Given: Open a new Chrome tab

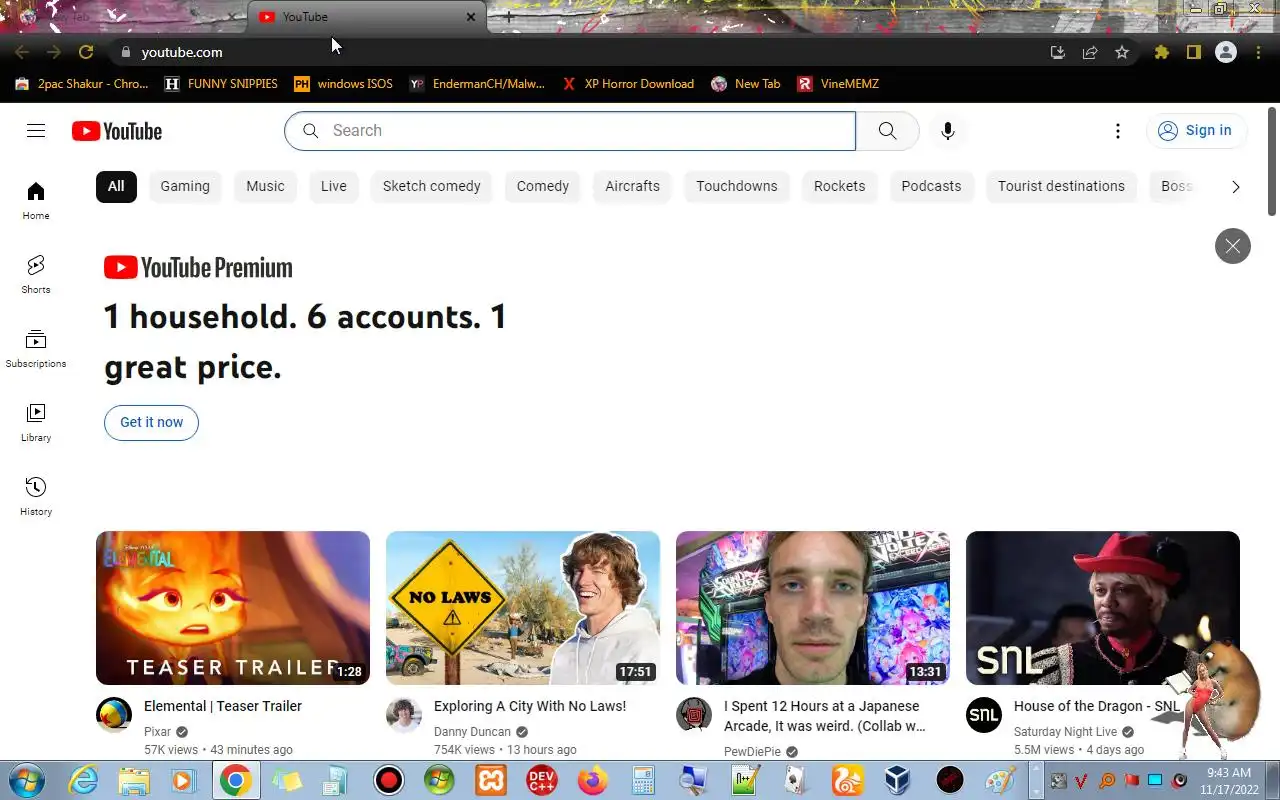Looking at the screenshot, I should (509, 17).
